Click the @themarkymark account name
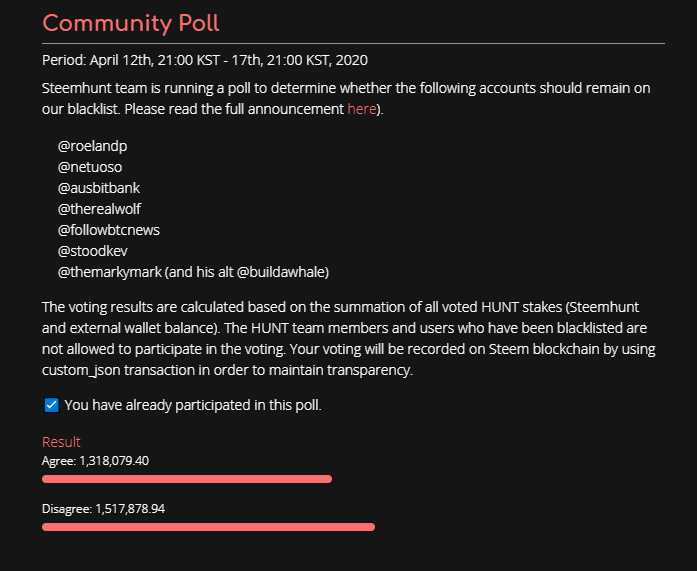 point(109,272)
